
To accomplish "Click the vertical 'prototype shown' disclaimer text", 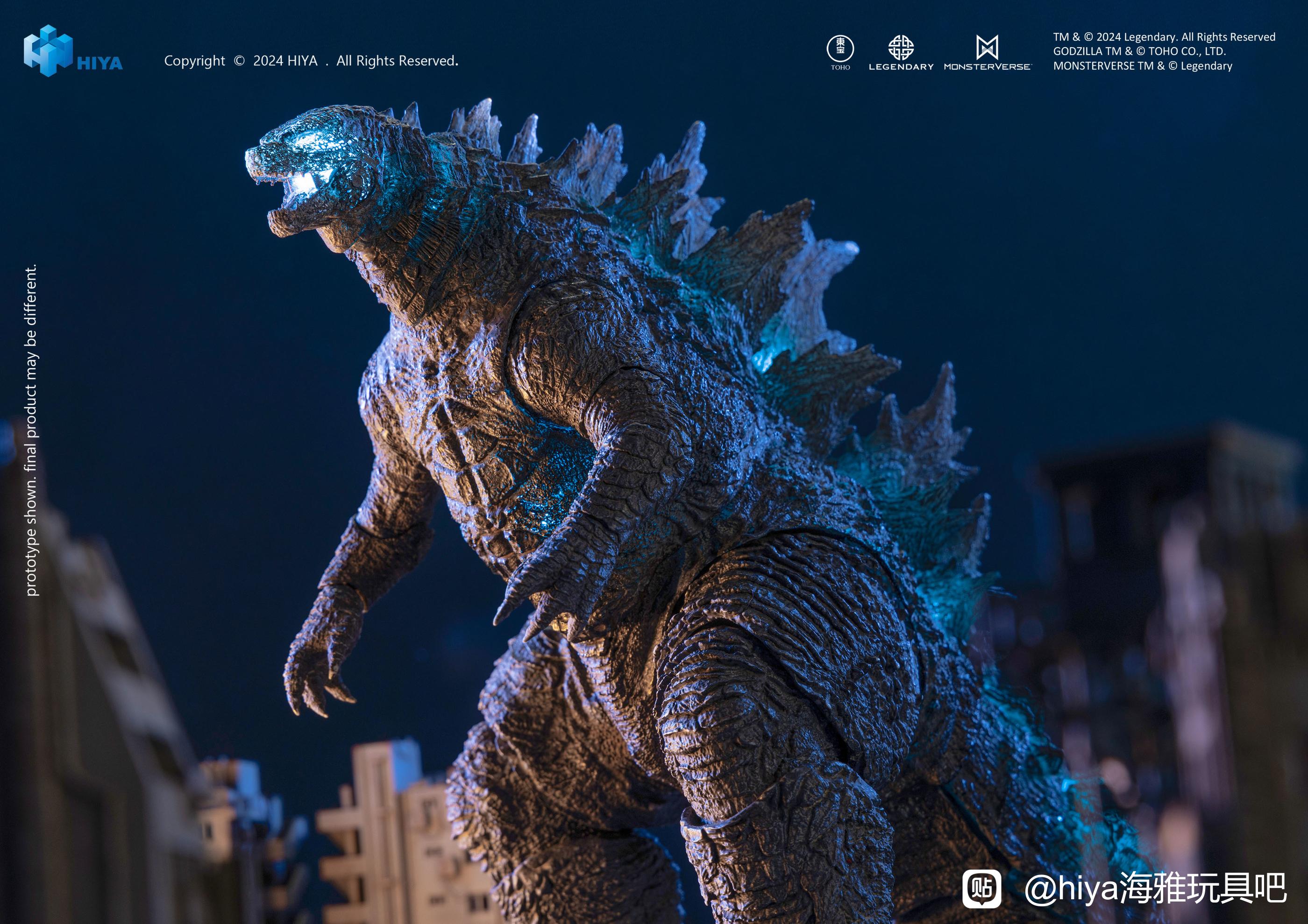I will [x=31, y=430].
